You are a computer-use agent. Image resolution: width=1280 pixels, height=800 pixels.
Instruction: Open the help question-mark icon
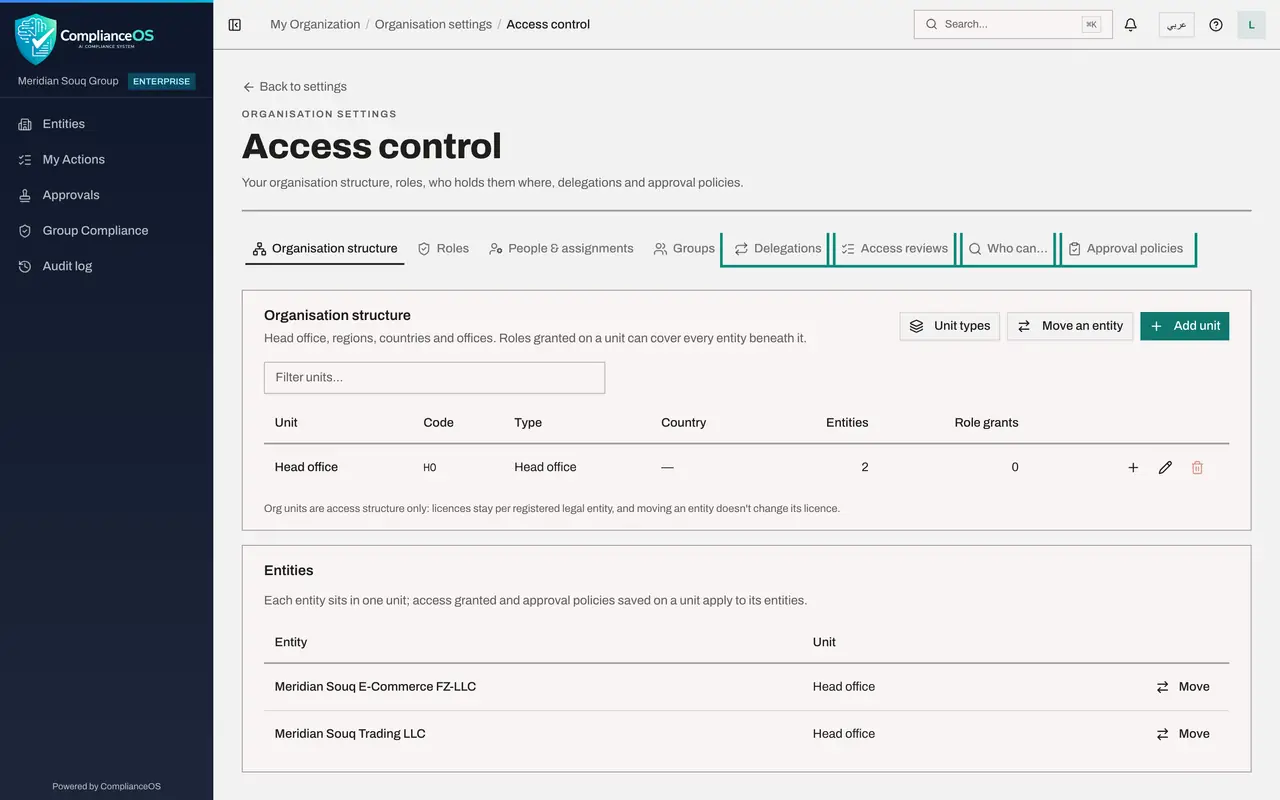coord(1216,25)
